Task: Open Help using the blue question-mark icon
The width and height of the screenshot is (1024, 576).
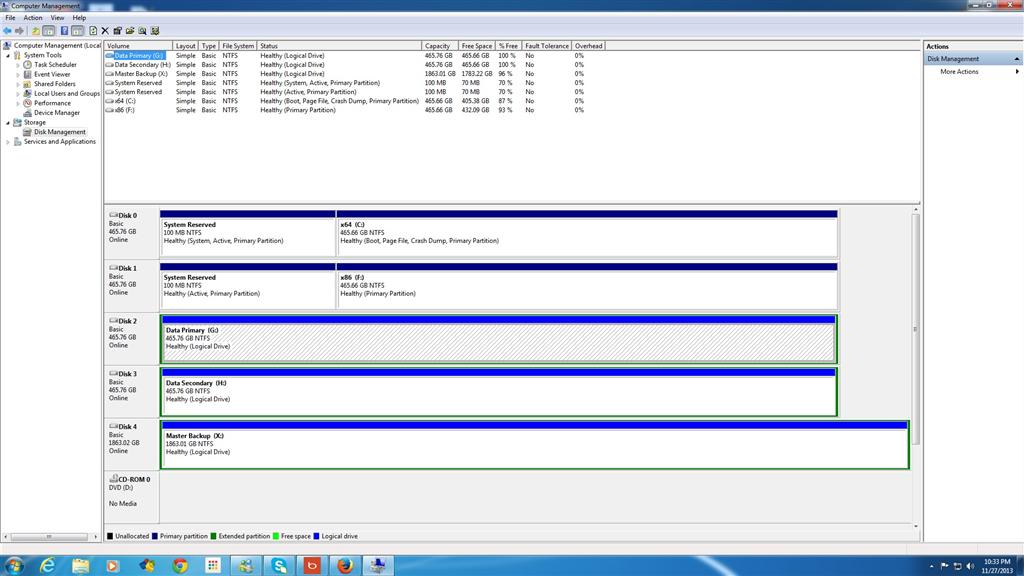Action: click(64, 31)
